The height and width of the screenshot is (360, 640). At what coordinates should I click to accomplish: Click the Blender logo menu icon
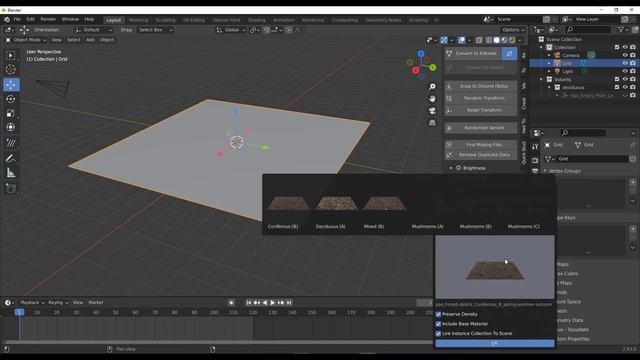pos(7,20)
